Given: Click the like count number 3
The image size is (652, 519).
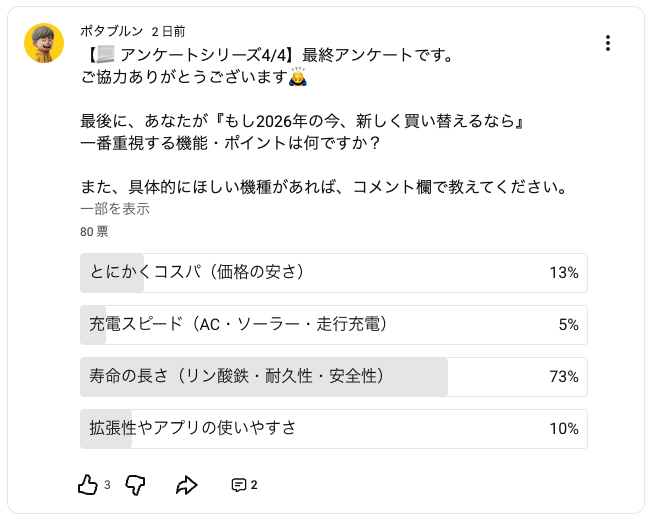Looking at the screenshot, I should (107, 486).
